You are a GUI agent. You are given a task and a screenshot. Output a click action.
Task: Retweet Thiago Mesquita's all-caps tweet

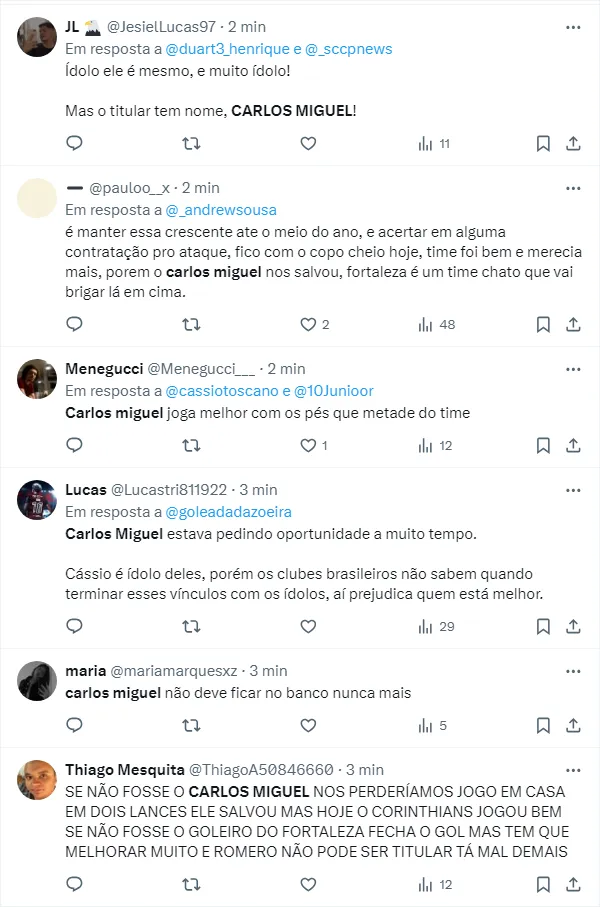click(191, 884)
